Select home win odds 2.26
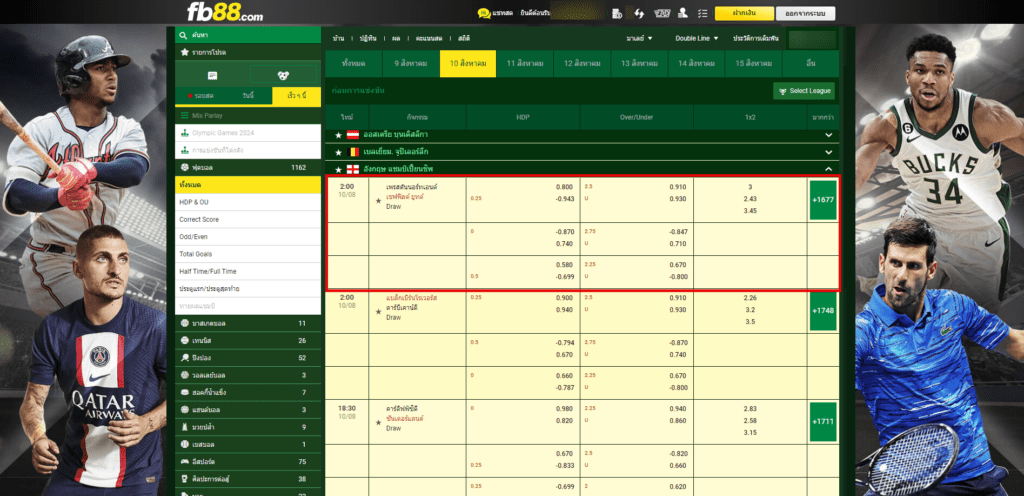 point(750,298)
